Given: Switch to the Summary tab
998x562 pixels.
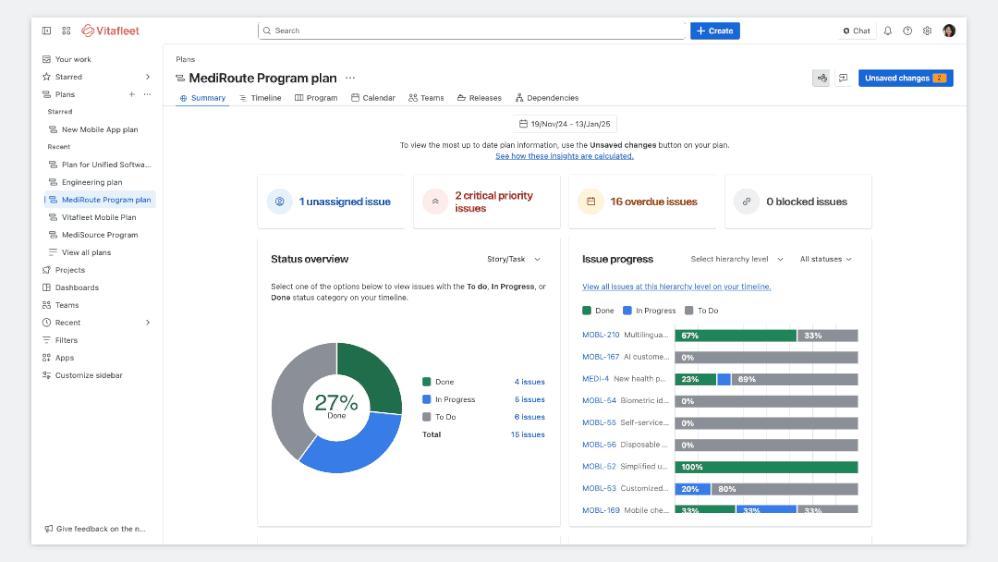Looking at the screenshot, I should tap(202, 98).
